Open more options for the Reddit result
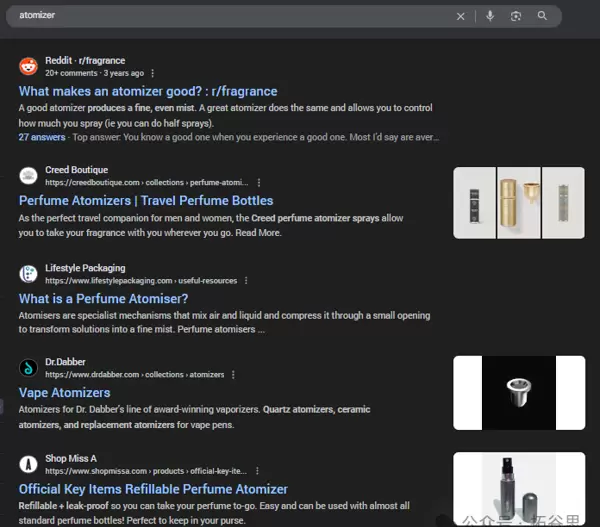Screen dimensions: 600x527 [153, 73]
